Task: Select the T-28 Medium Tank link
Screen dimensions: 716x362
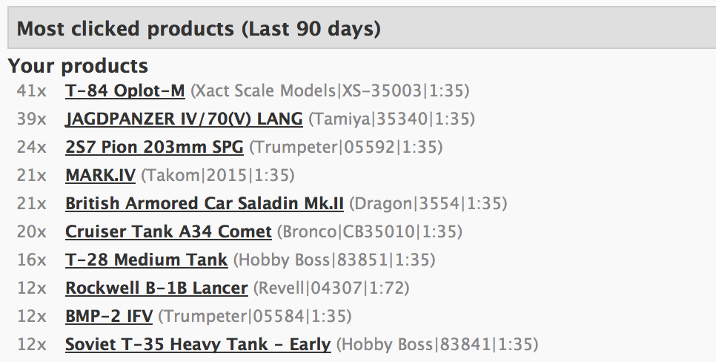Action: tap(147, 260)
